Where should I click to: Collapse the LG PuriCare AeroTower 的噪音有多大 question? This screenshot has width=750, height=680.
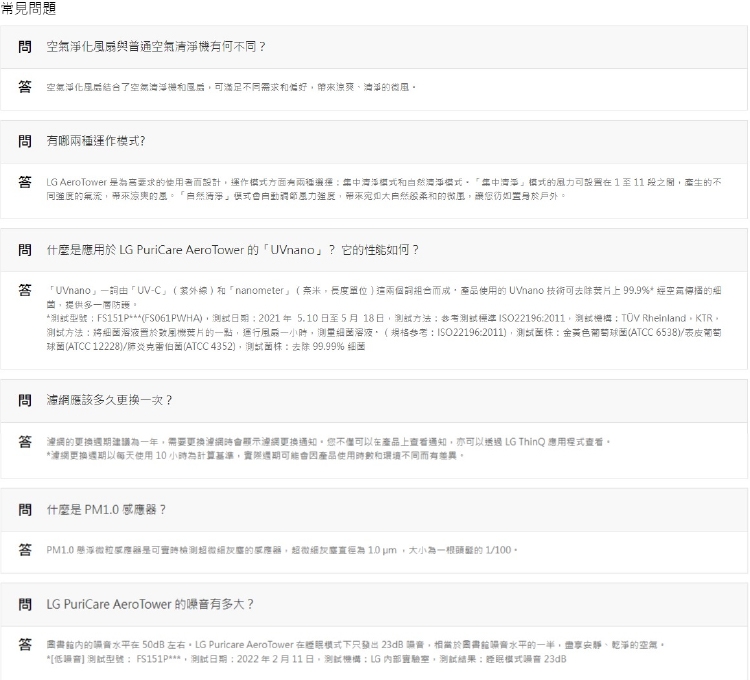(149, 604)
